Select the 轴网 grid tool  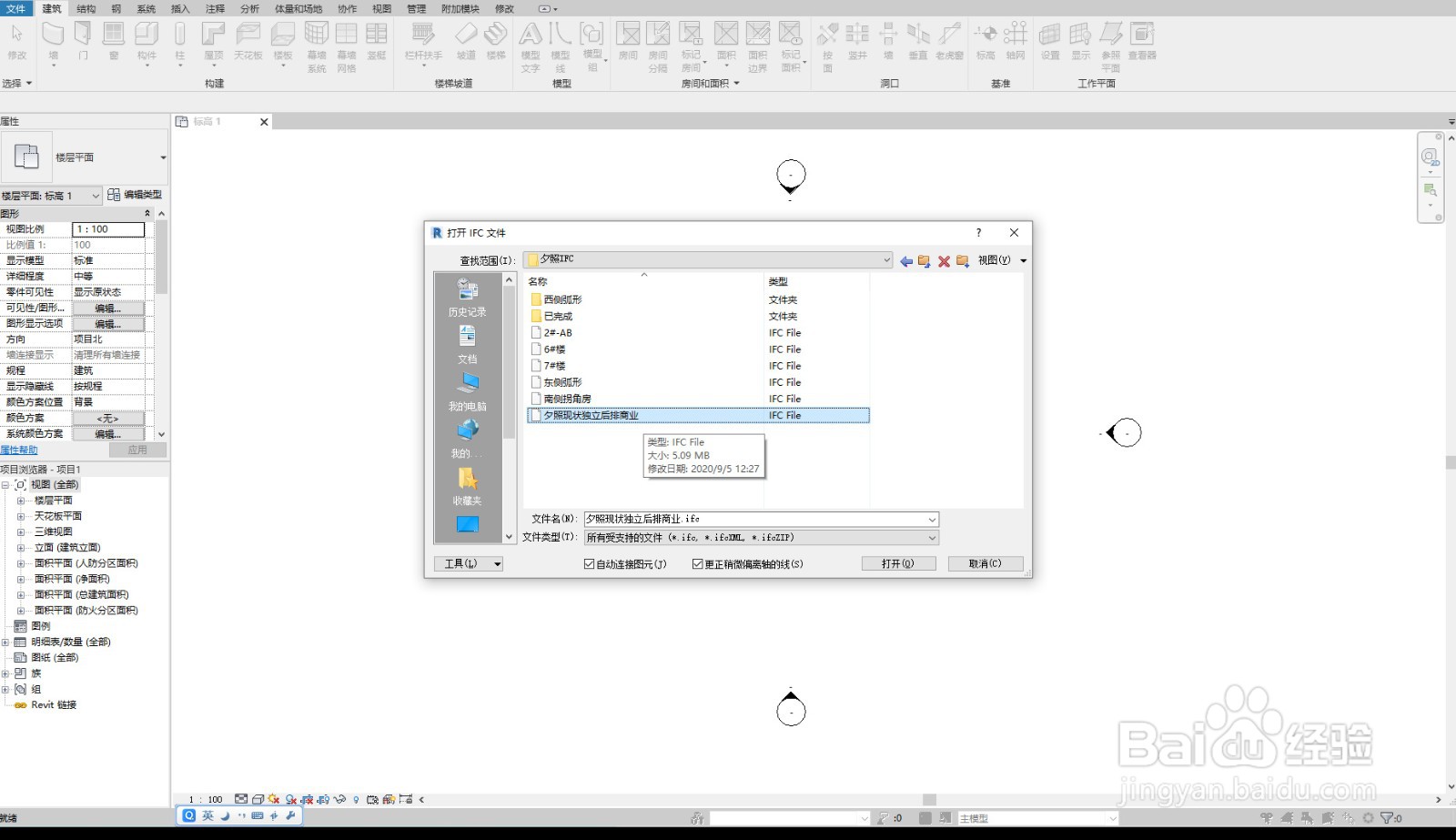1016,42
